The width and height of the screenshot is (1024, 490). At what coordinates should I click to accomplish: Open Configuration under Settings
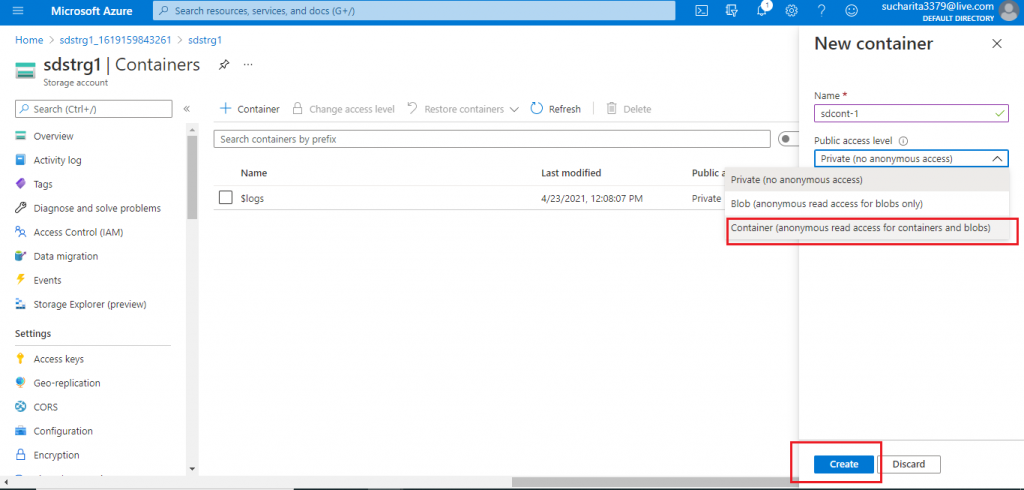tap(63, 431)
